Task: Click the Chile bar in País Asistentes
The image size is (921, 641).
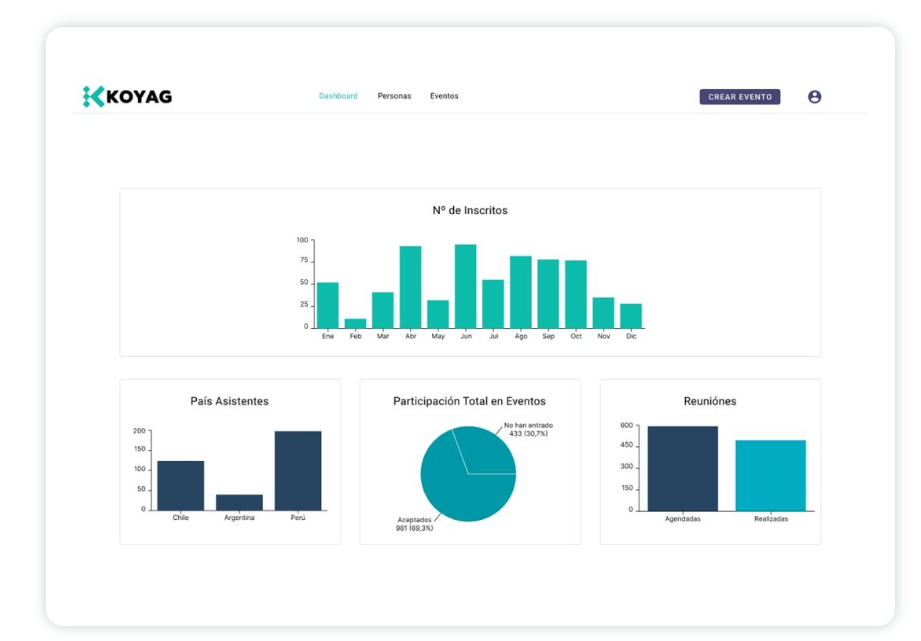Action: [x=180, y=485]
